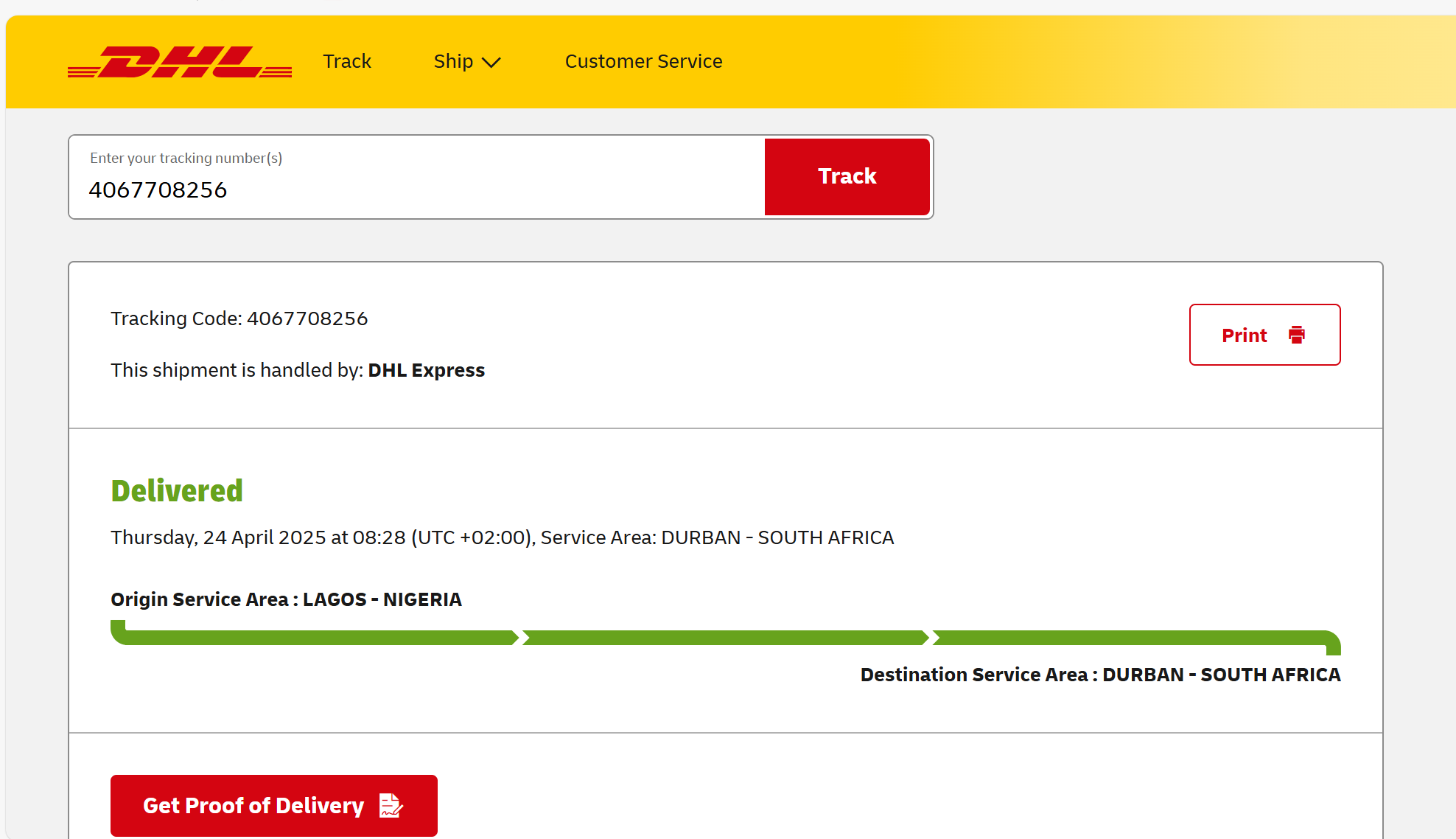Click Origin Service Area LAGOS - NIGERIA
This screenshot has width=1456, height=839.
pos(287,599)
